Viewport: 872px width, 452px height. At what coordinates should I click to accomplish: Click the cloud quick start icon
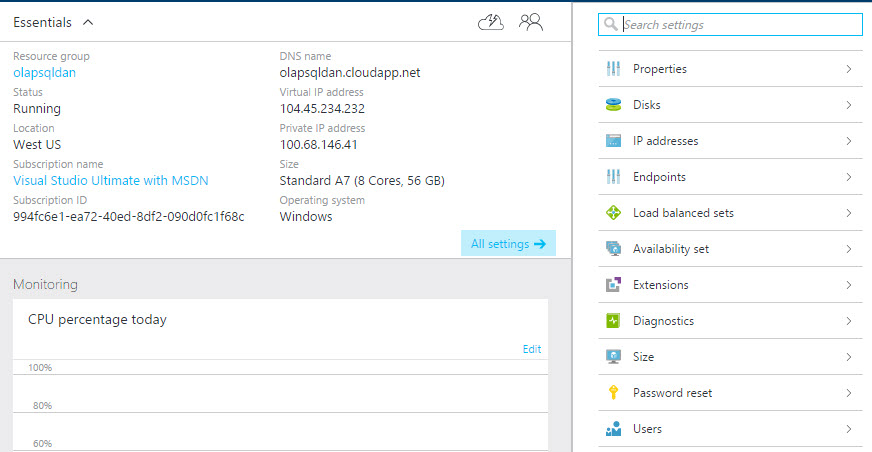click(x=491, y=22)
